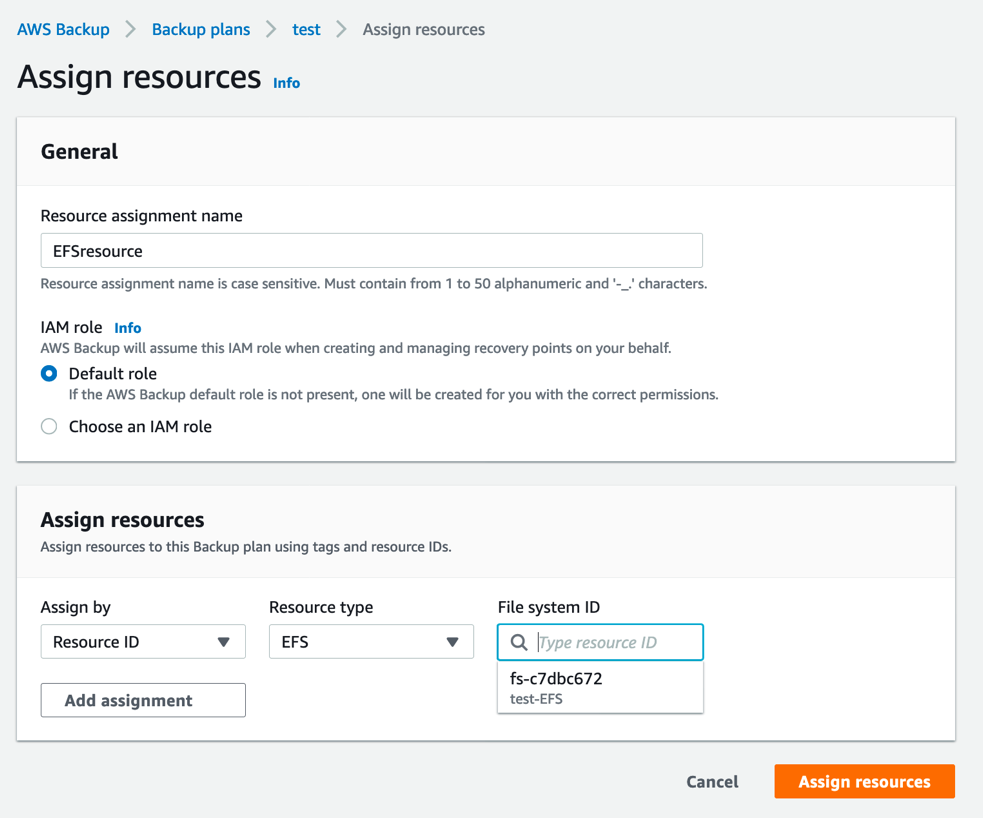983x818 pixels.
Task: Click the search magnifier icon in File system ID field
Action: [518, 641]
